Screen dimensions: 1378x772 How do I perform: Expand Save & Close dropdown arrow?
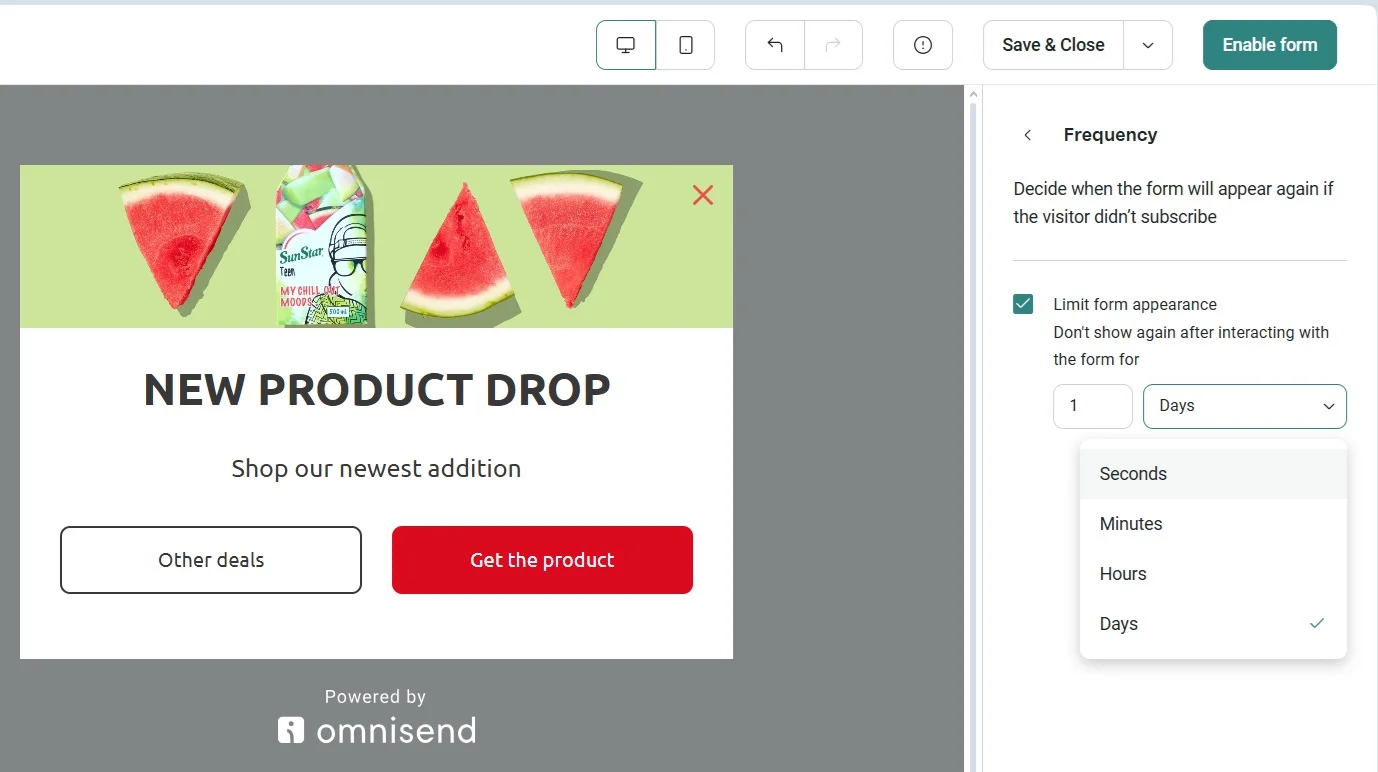[1148, 45]
